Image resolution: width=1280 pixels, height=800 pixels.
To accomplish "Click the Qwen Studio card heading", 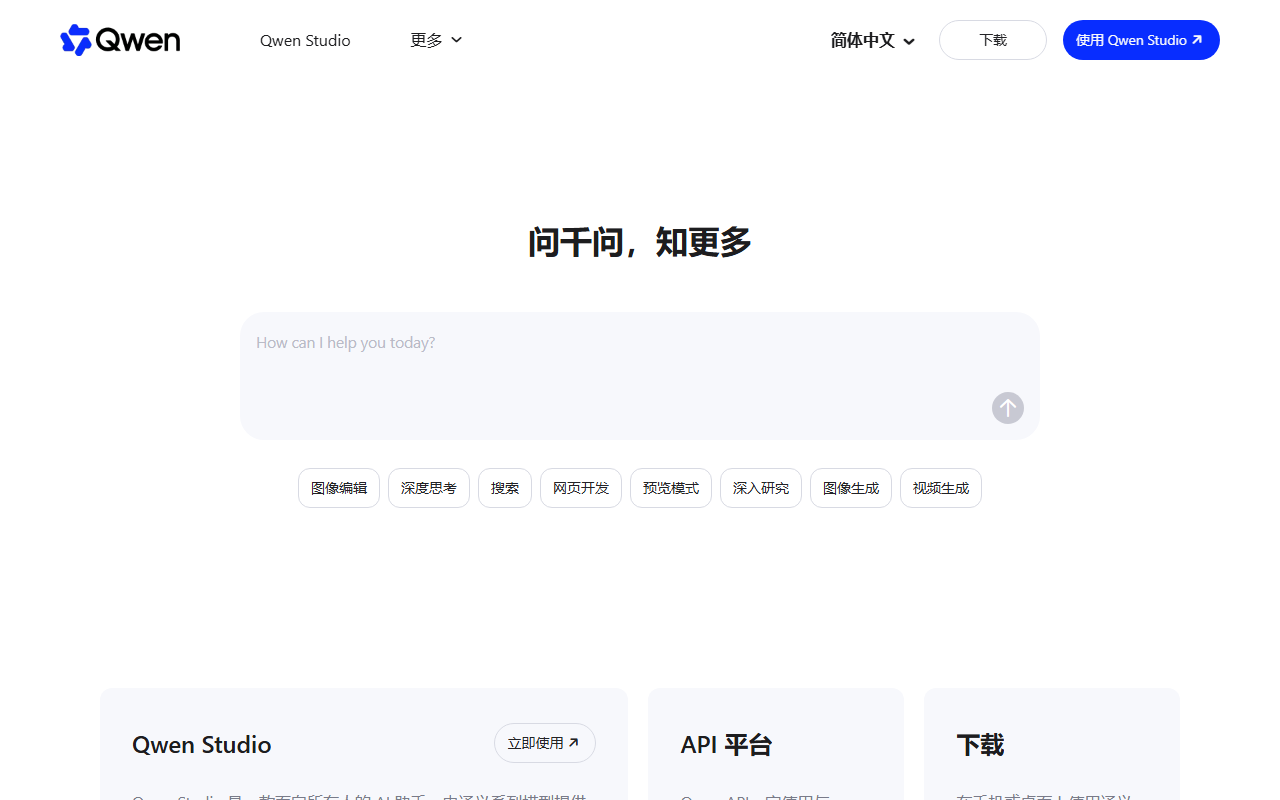I will [x=202, y=745].
